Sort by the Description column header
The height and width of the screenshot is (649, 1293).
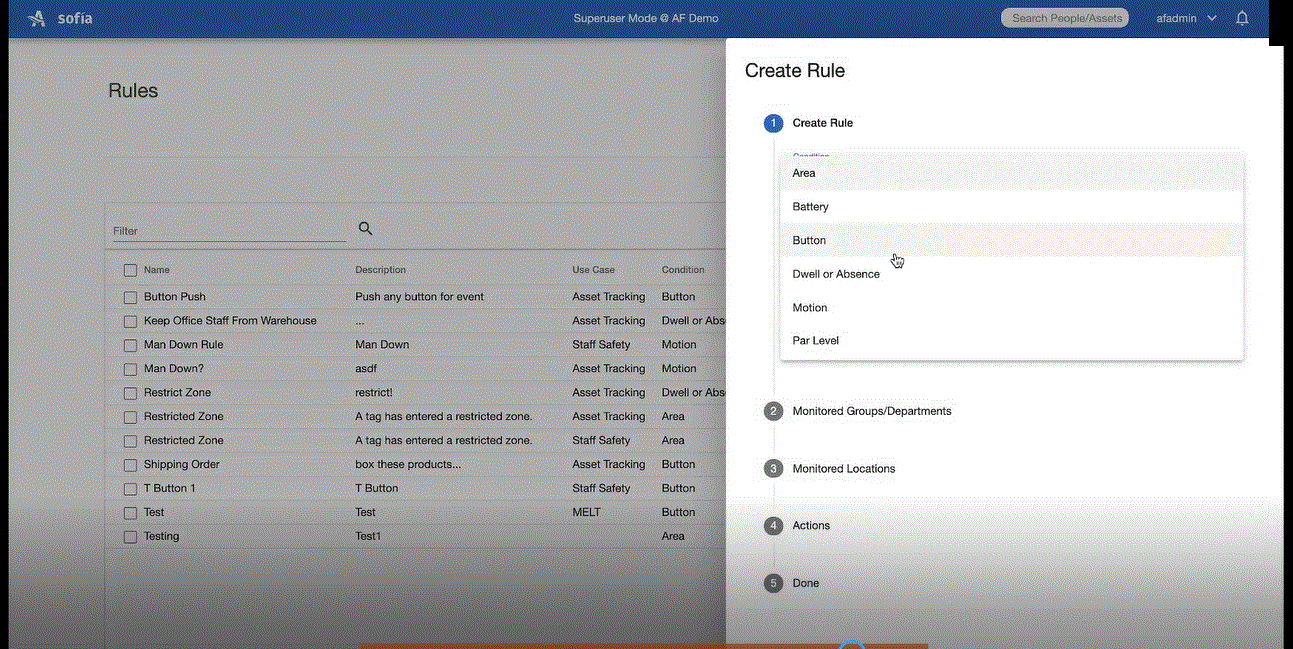(x=380, y=270)
